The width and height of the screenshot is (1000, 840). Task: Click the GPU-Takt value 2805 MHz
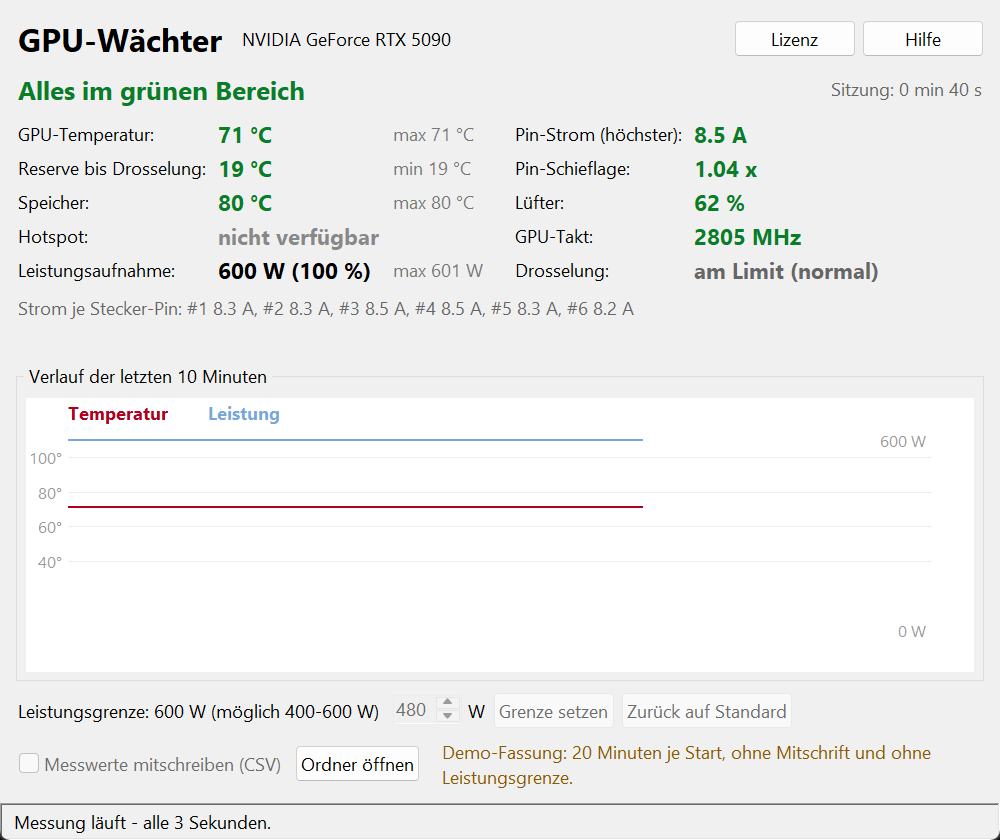747,237
